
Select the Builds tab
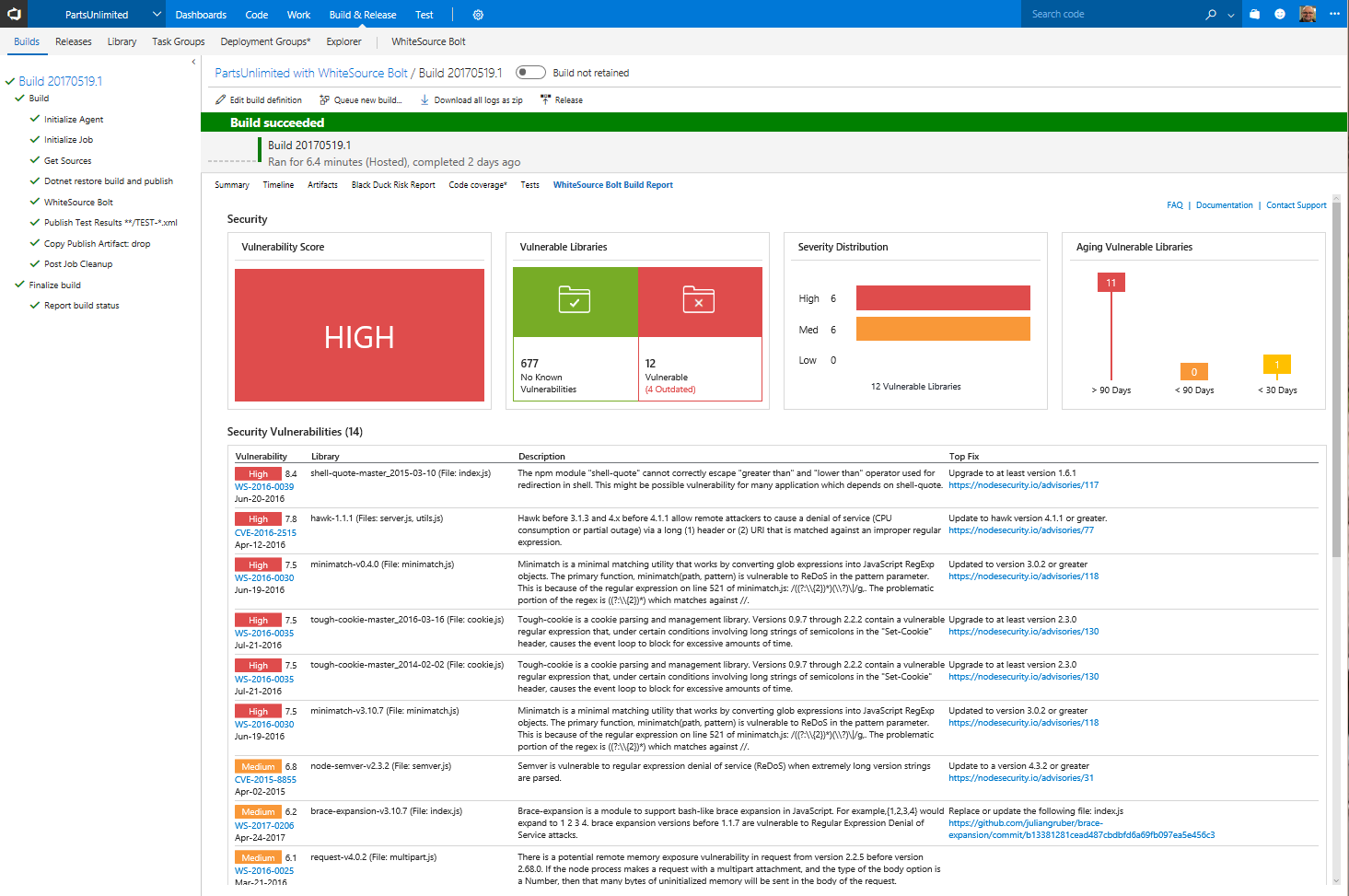[27, 41]
